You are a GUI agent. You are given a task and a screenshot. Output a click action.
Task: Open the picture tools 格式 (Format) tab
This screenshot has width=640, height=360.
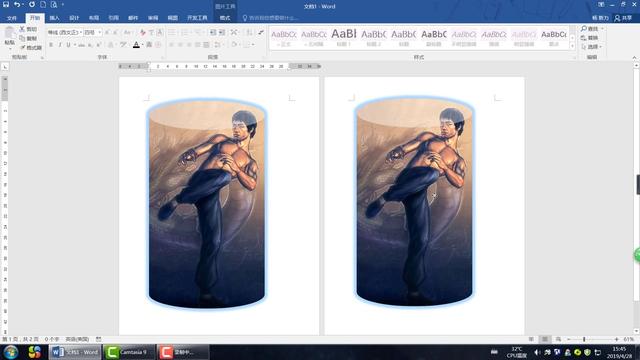tap(225, 18)
